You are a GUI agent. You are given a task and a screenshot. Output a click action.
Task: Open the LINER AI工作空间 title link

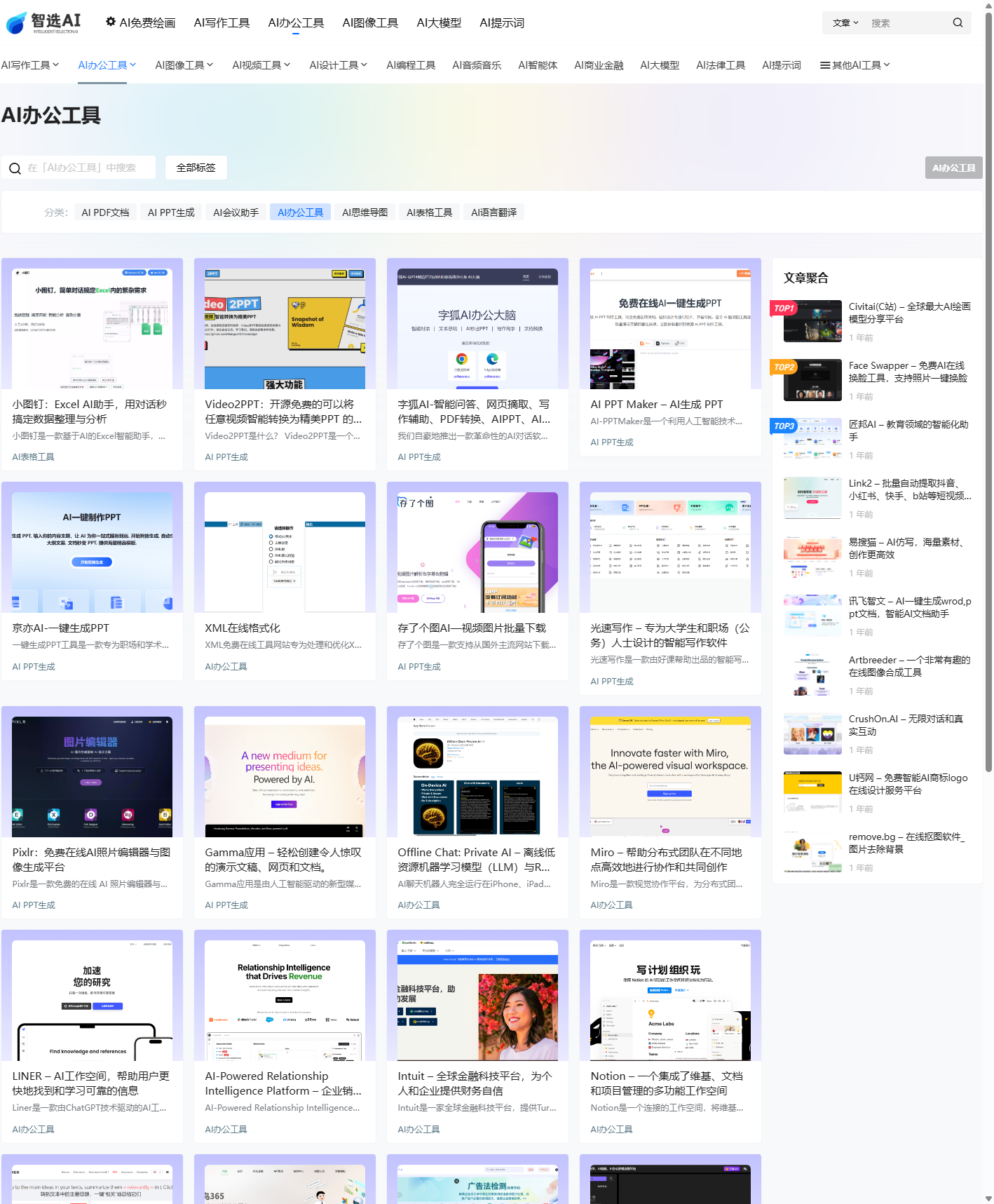tap(91, 1083)
